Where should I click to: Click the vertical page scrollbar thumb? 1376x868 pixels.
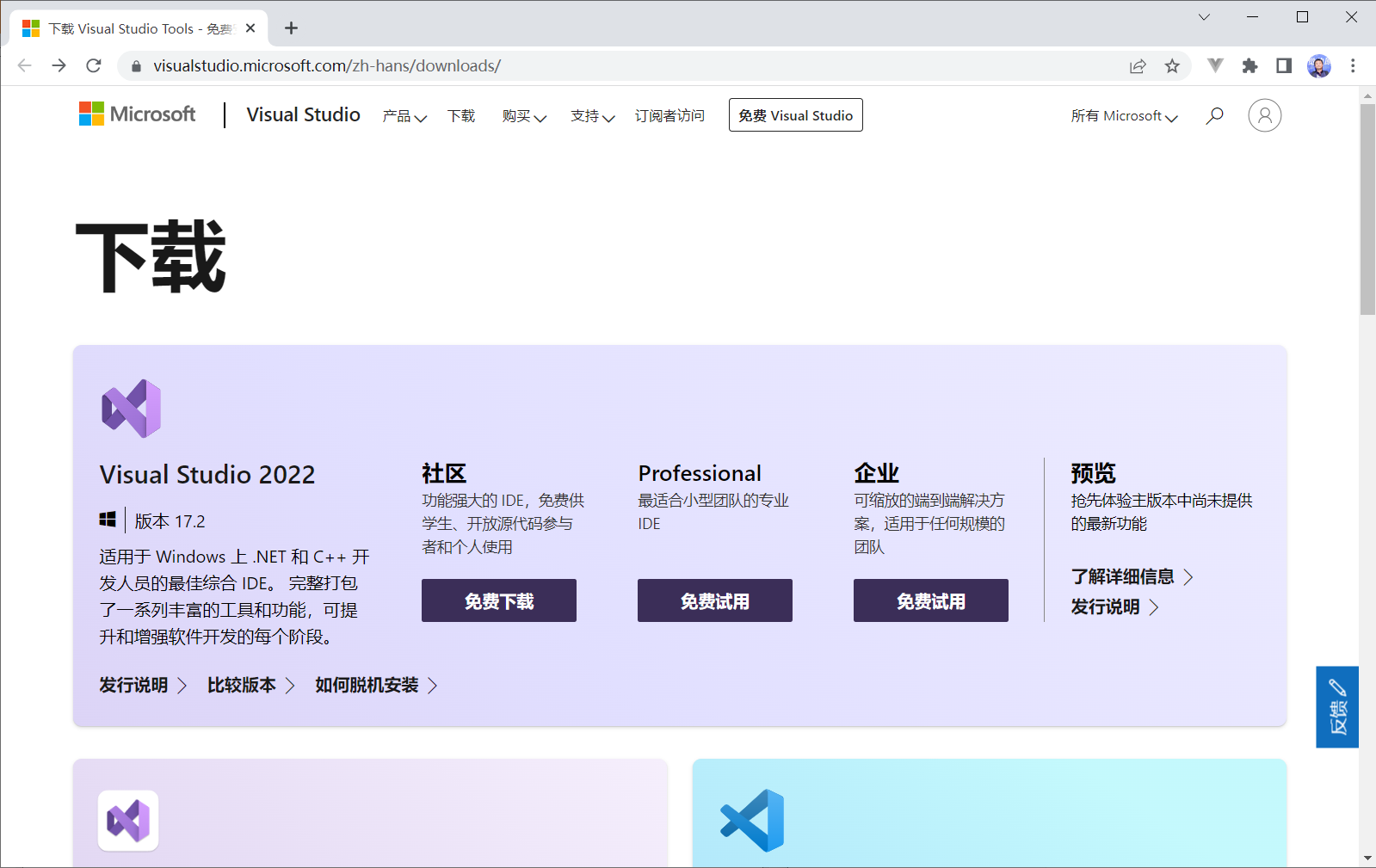click(1367, 209)
